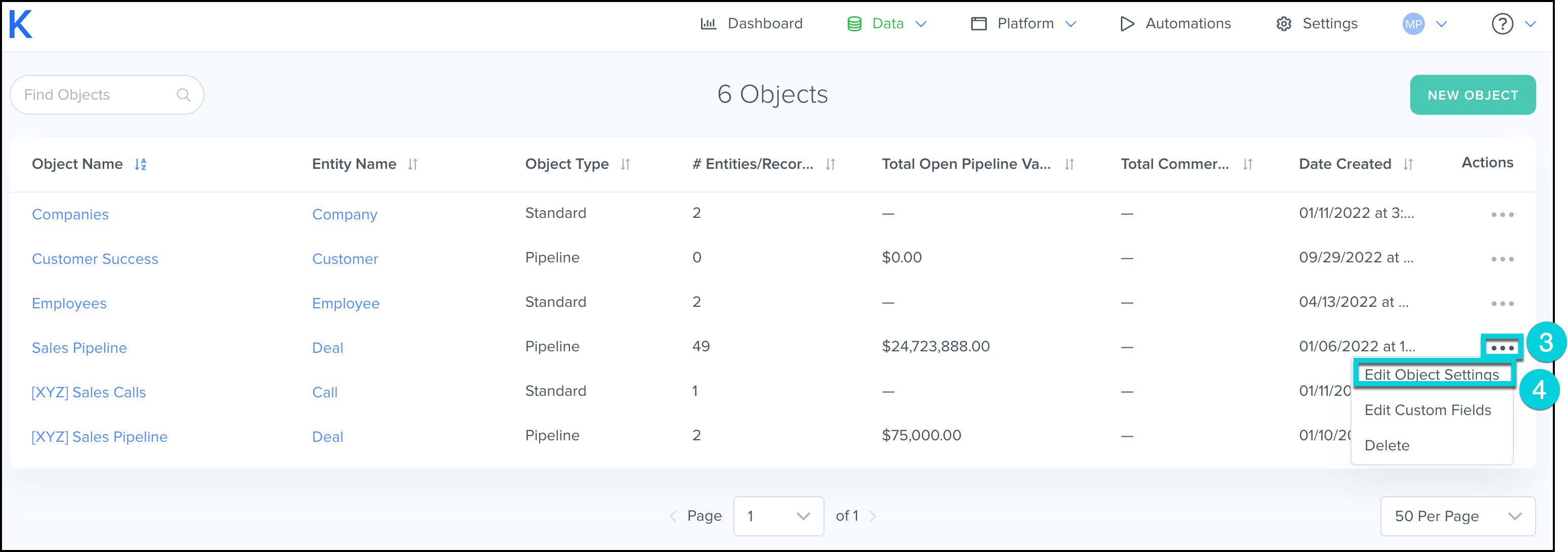This screenshot has height=552, width=1568.
Task: Expand the Platform navigation dropdown
Action: point(1070,24)
